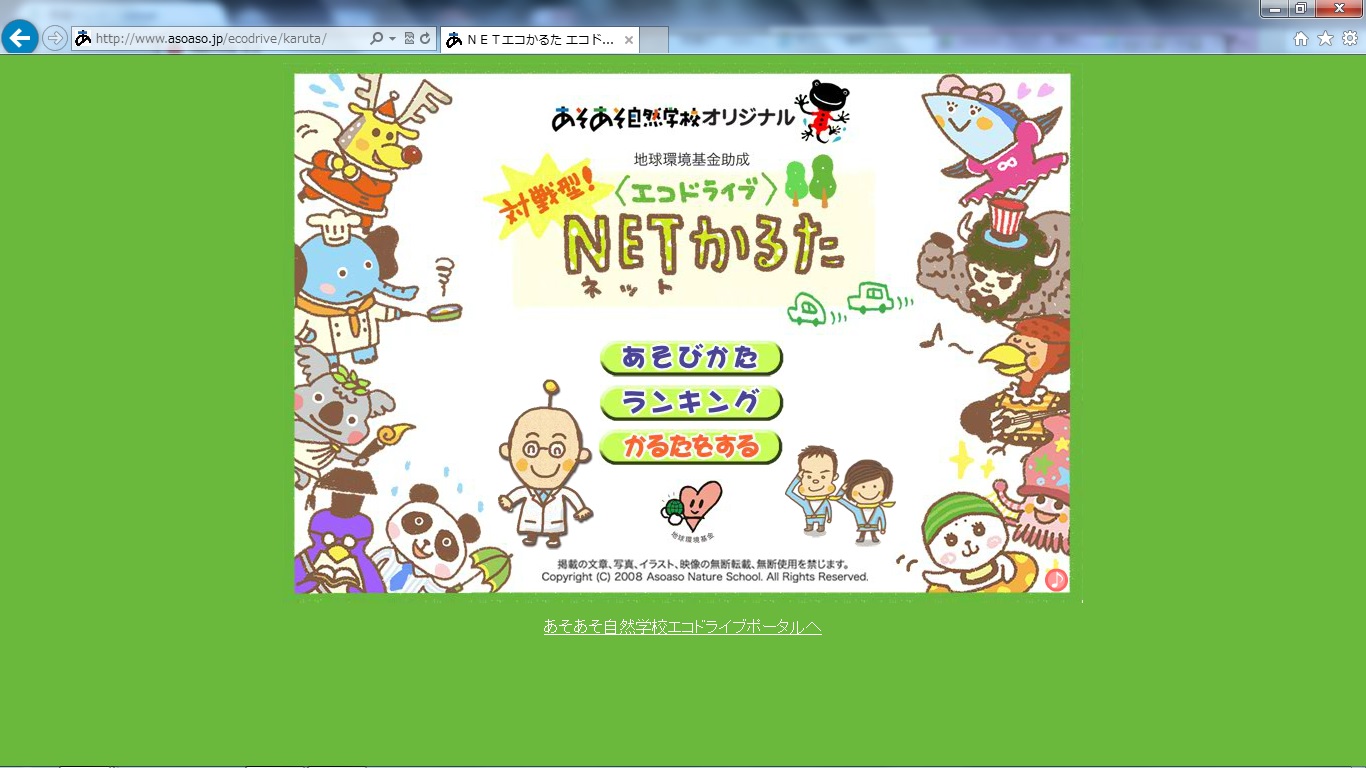The width and height of the screenshot is (1366, 768).
Task: Open the あそあそ自然学校エコドライブポータルへ link
Action: click(682, 627)
